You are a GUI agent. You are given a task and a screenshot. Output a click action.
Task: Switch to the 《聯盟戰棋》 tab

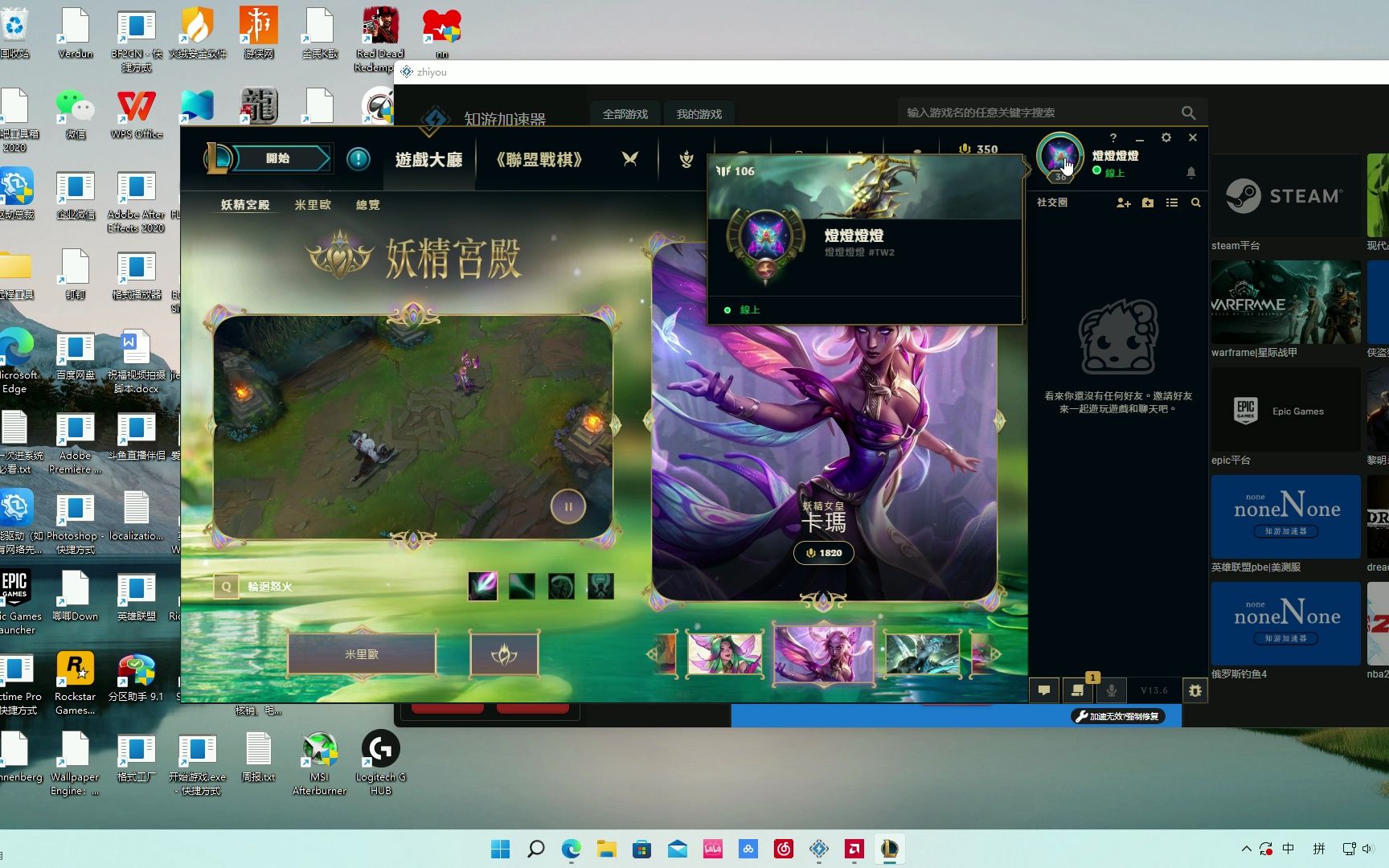pos(539,159)
